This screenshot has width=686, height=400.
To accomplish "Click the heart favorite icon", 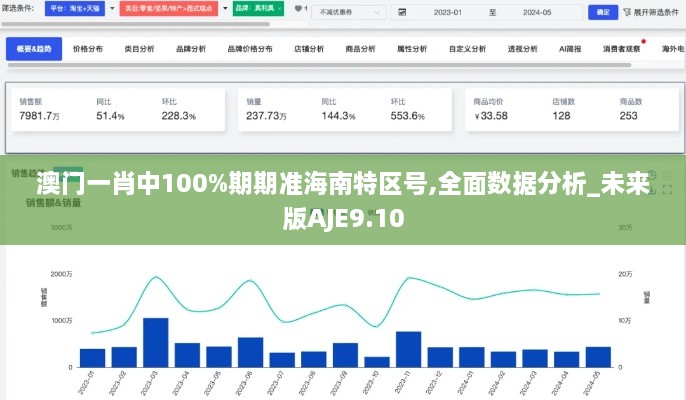I will pos(297,9).
